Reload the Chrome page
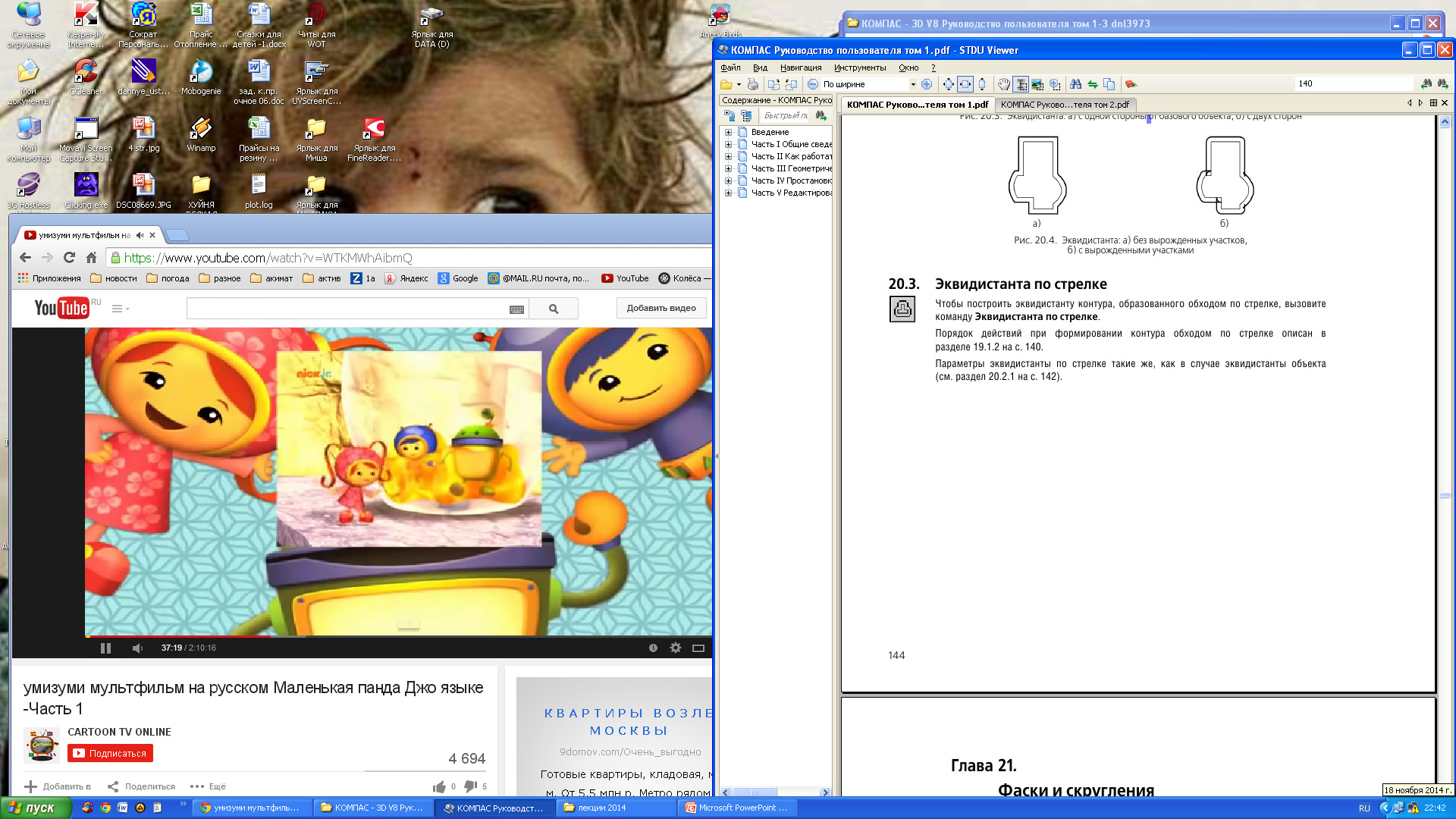This screenshot has width=1456, height=819. click(x=69, y=258)
